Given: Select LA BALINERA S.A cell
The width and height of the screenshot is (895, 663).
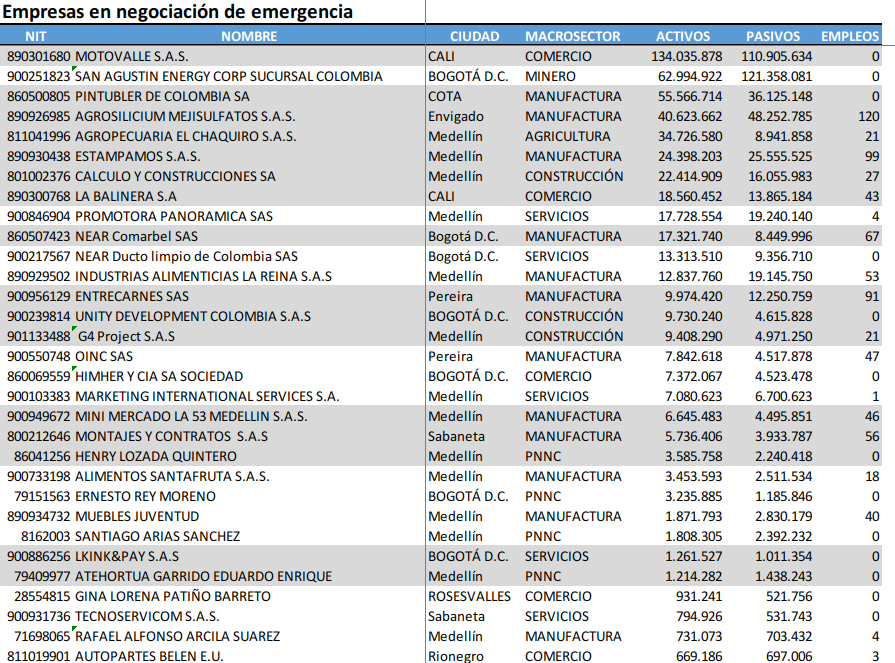Looking at the screenshot, I should [x=126, y=196].
